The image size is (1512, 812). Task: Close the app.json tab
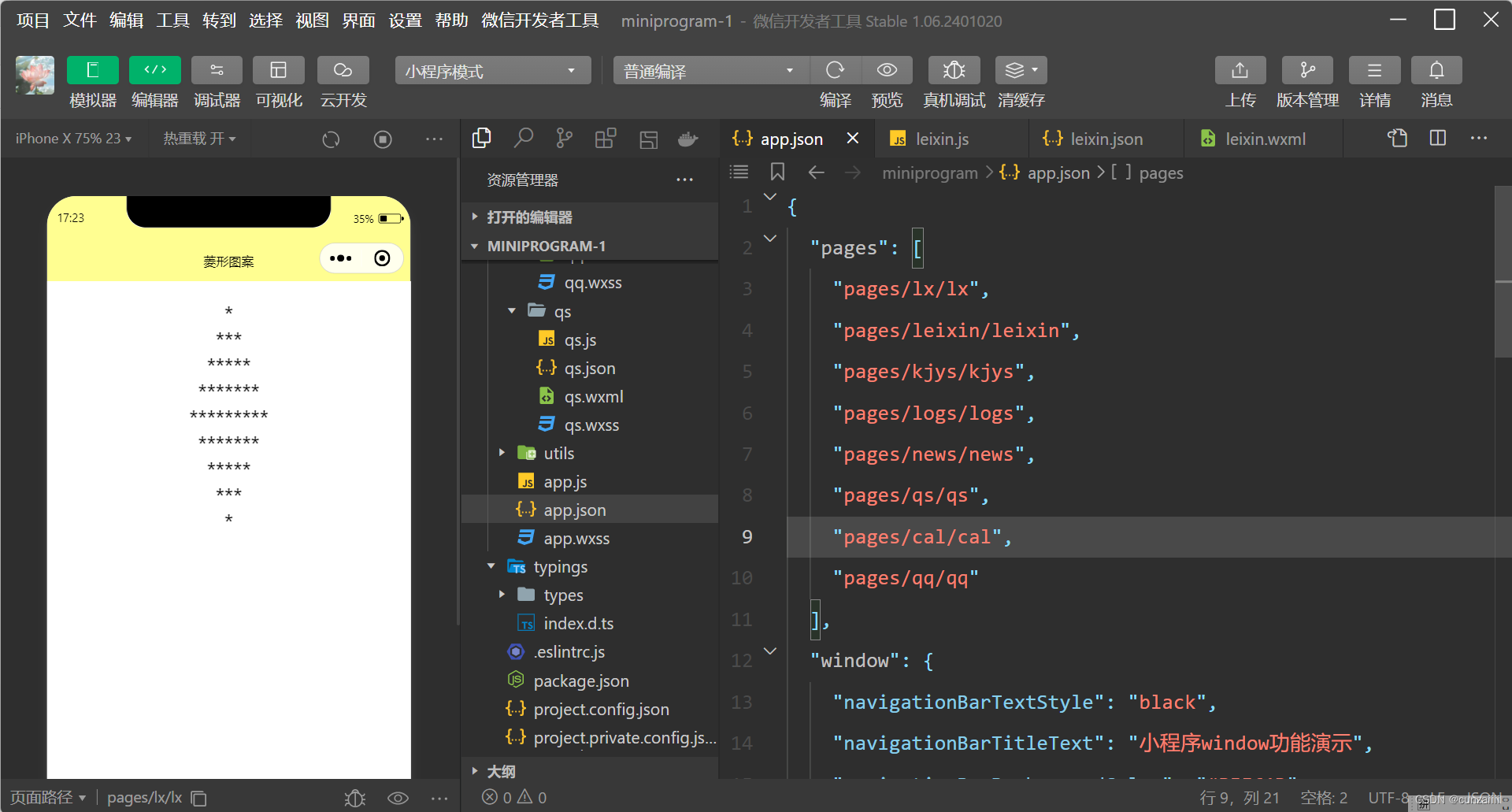[x=852, y=139]
